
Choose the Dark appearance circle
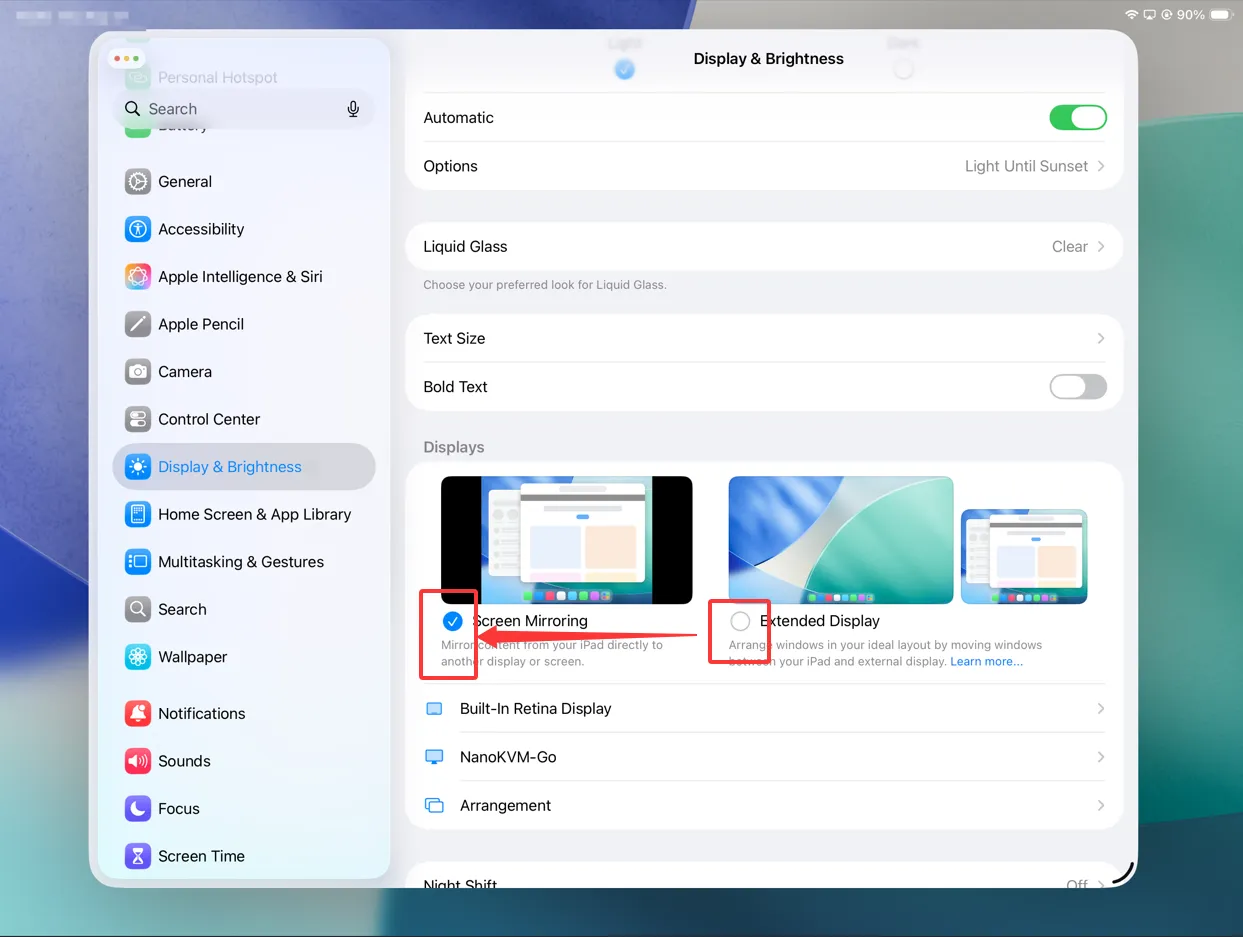tap(903, 69)
